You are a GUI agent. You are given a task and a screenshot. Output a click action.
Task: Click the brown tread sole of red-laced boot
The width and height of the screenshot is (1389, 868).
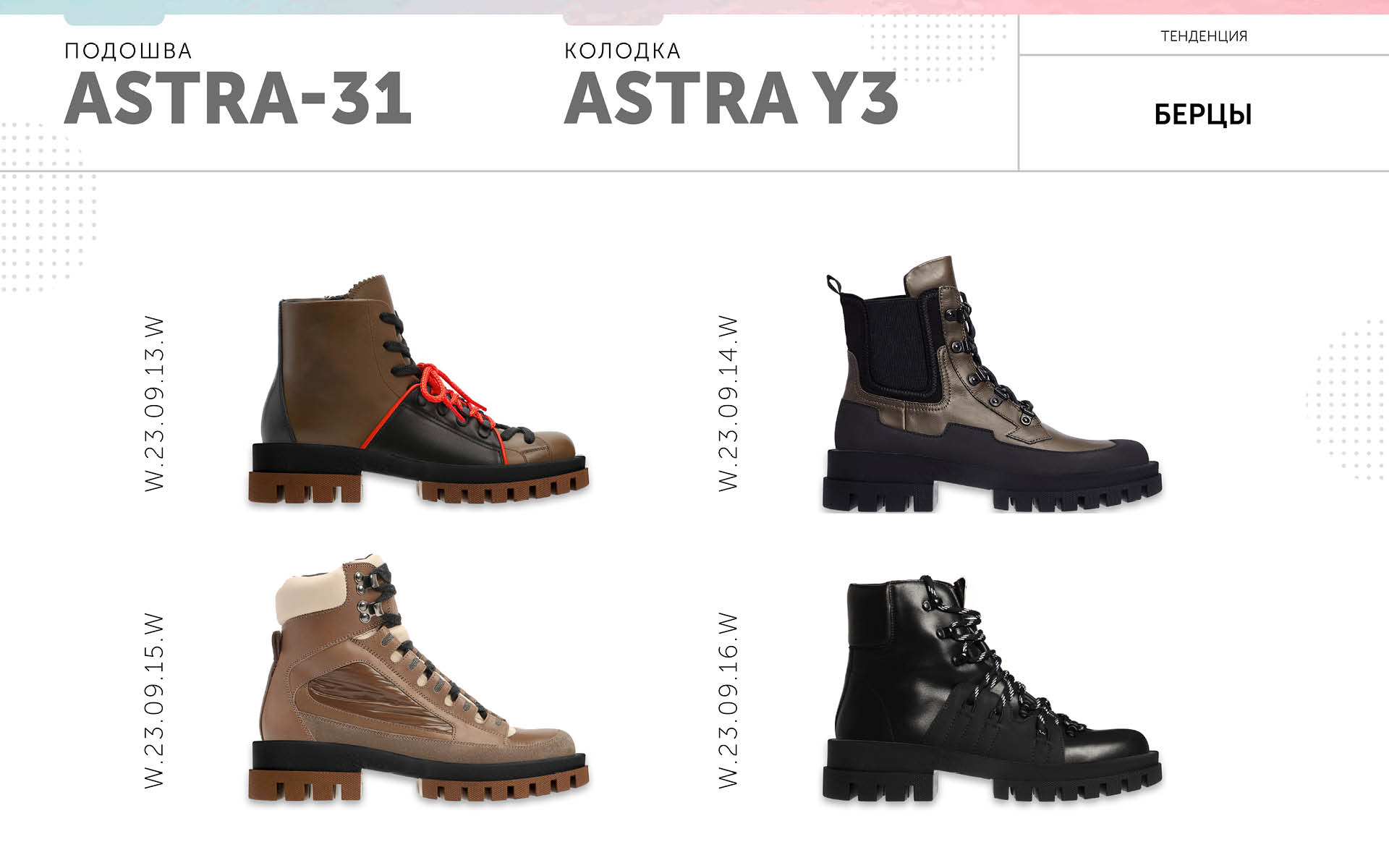(418, 488)
